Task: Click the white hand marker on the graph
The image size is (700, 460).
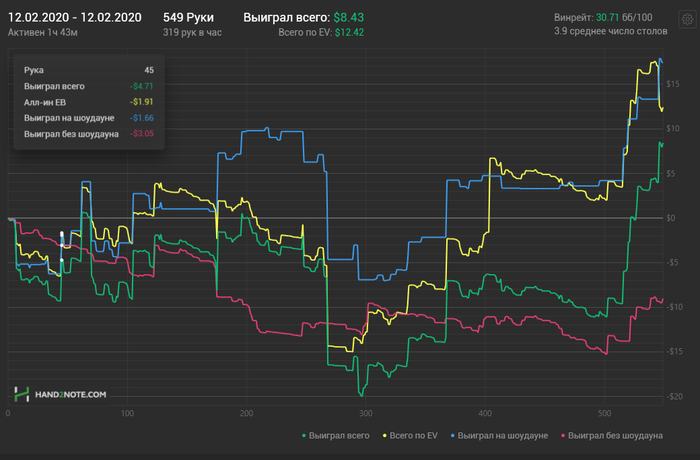Action: point(61,246)
